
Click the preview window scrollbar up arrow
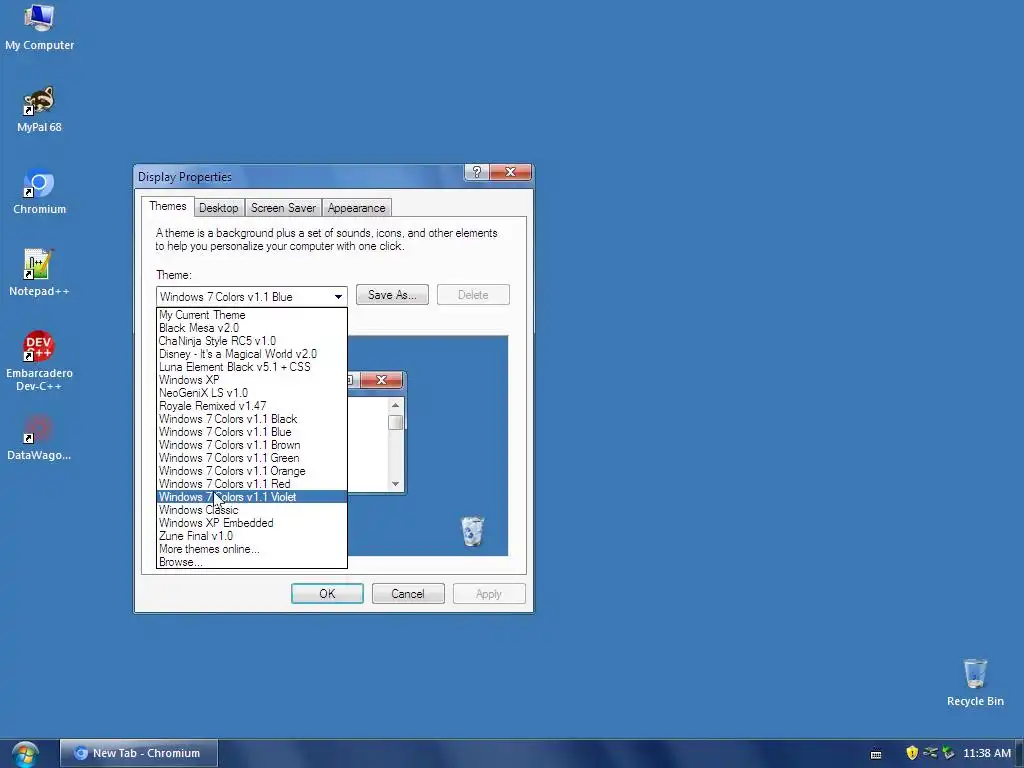(x=395, y=406)
